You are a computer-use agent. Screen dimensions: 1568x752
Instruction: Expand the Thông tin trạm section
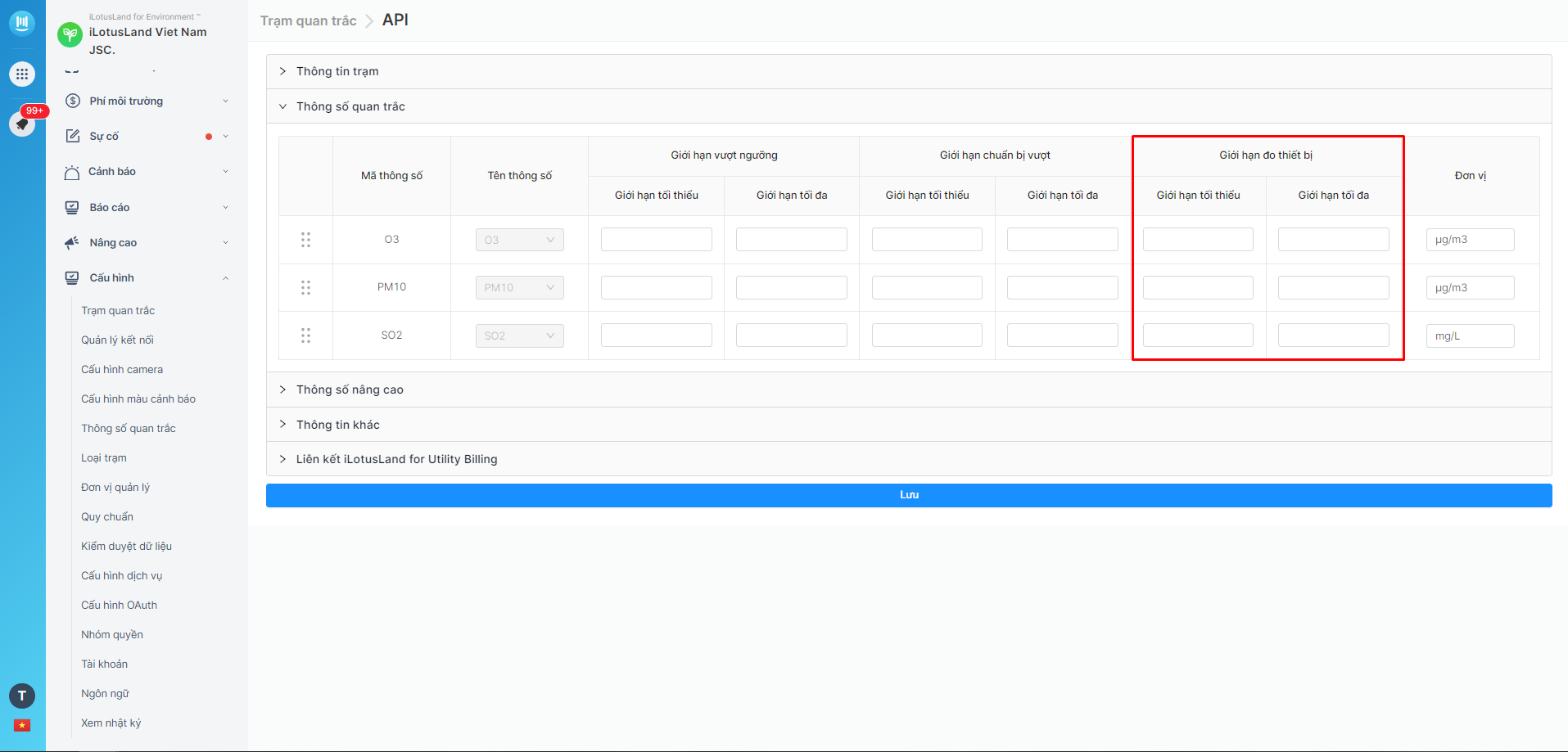(909, 71)
